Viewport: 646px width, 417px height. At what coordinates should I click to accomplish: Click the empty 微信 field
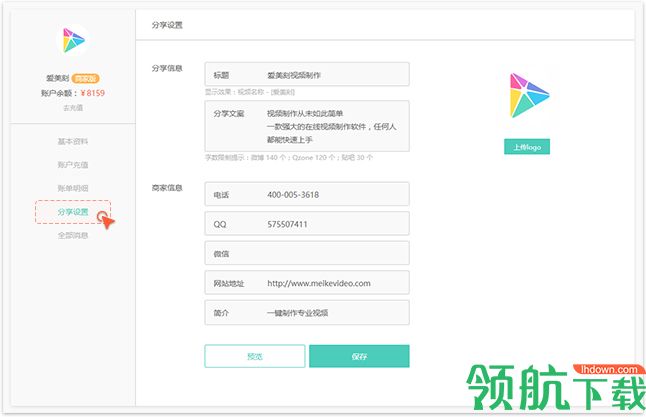(x=307, y=253)
